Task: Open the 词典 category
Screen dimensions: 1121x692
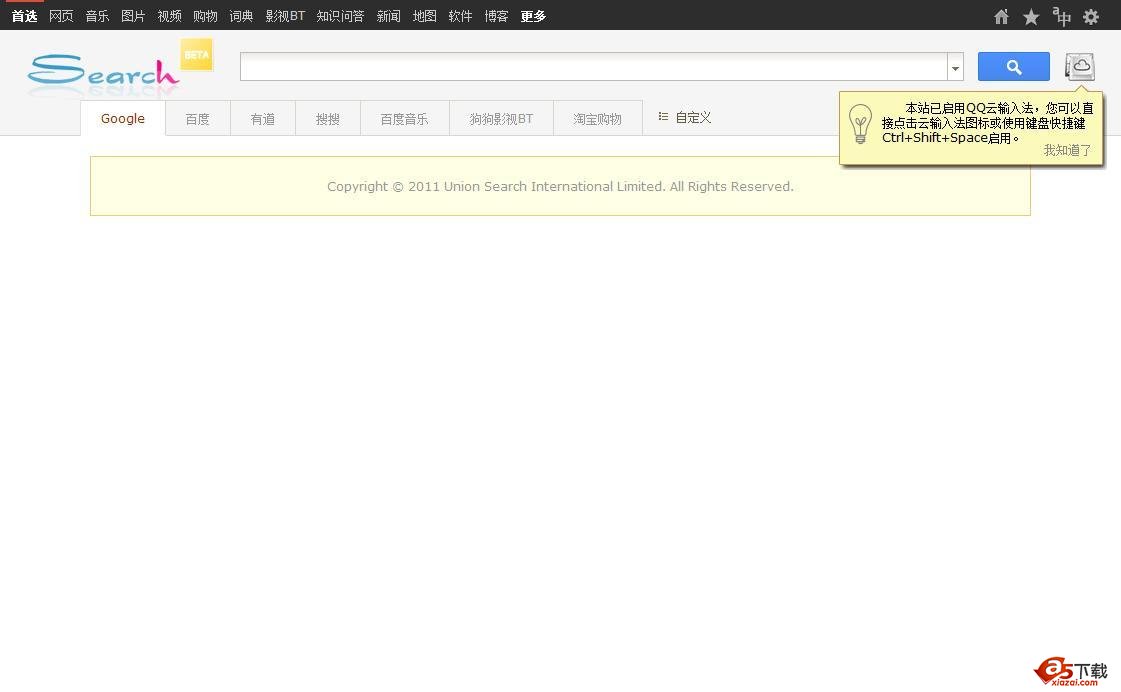Action: 241,16
